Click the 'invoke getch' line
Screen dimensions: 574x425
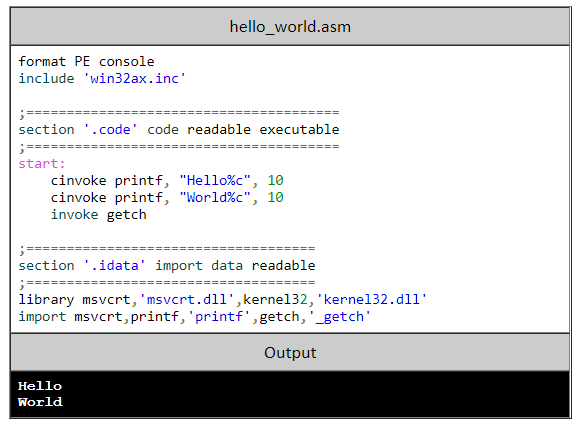[98, 215]
